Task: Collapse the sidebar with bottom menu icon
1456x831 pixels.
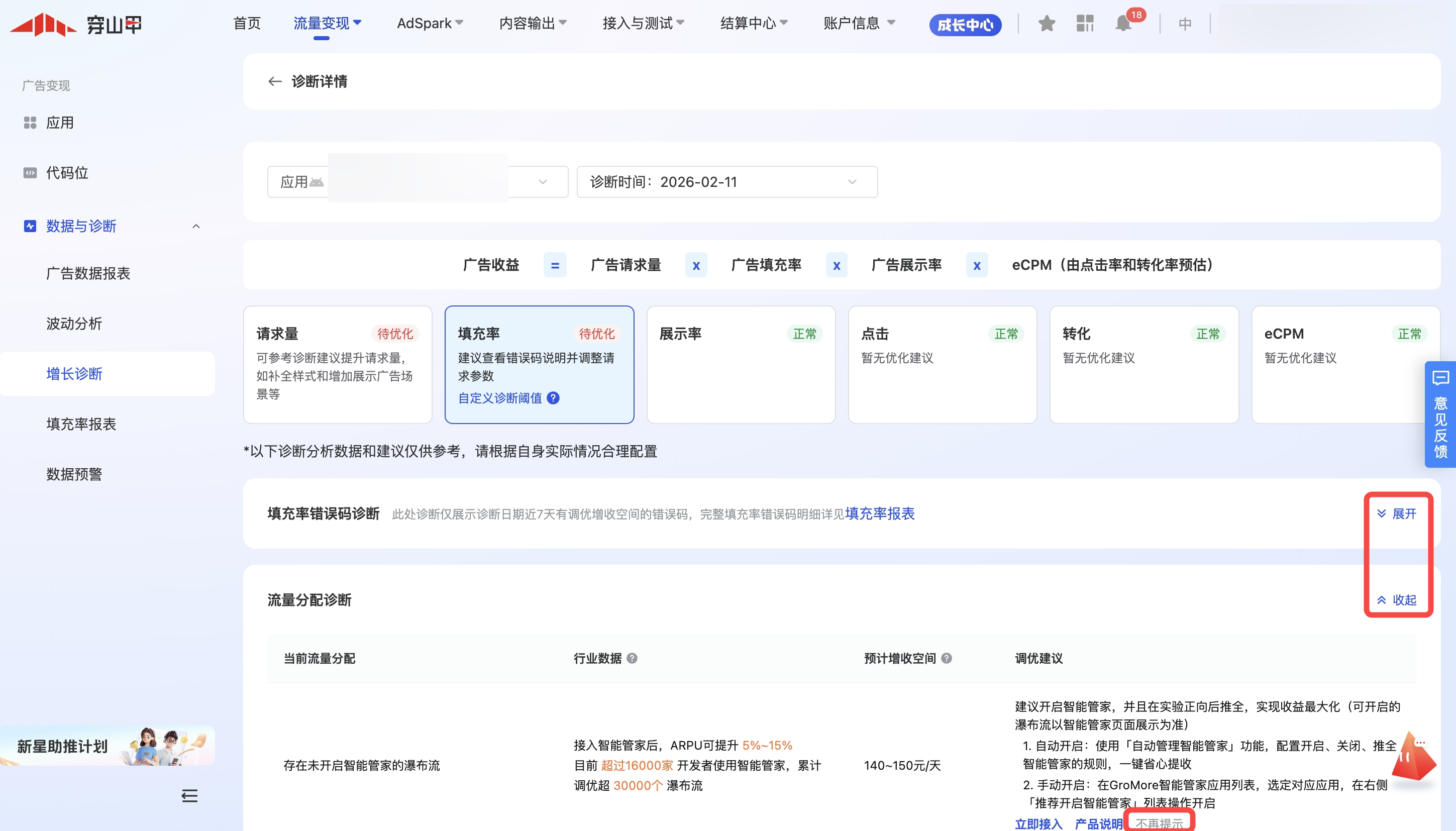Action: 189,795
